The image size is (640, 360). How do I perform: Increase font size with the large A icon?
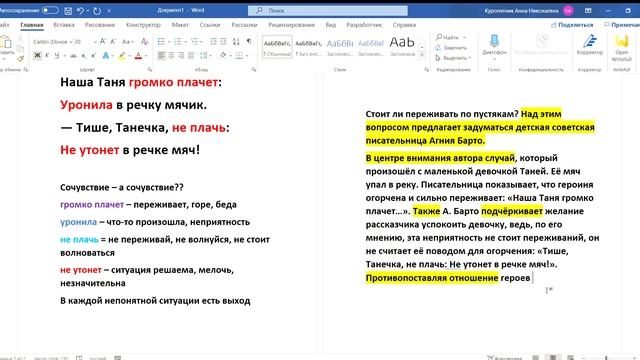(x=103, y=41)
